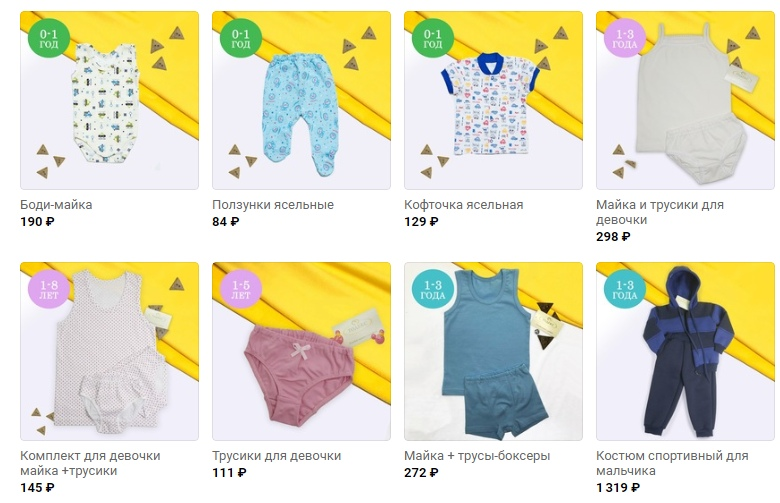Open the white tank top and panties image
The image size is (780, 503).
(685, 101)
